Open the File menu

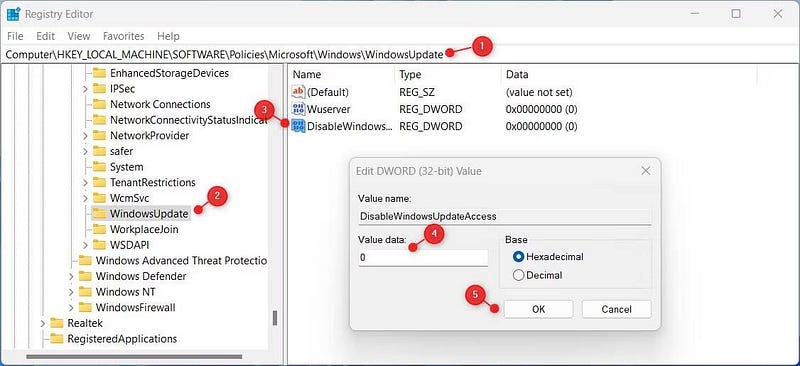[x=15, y=36]
